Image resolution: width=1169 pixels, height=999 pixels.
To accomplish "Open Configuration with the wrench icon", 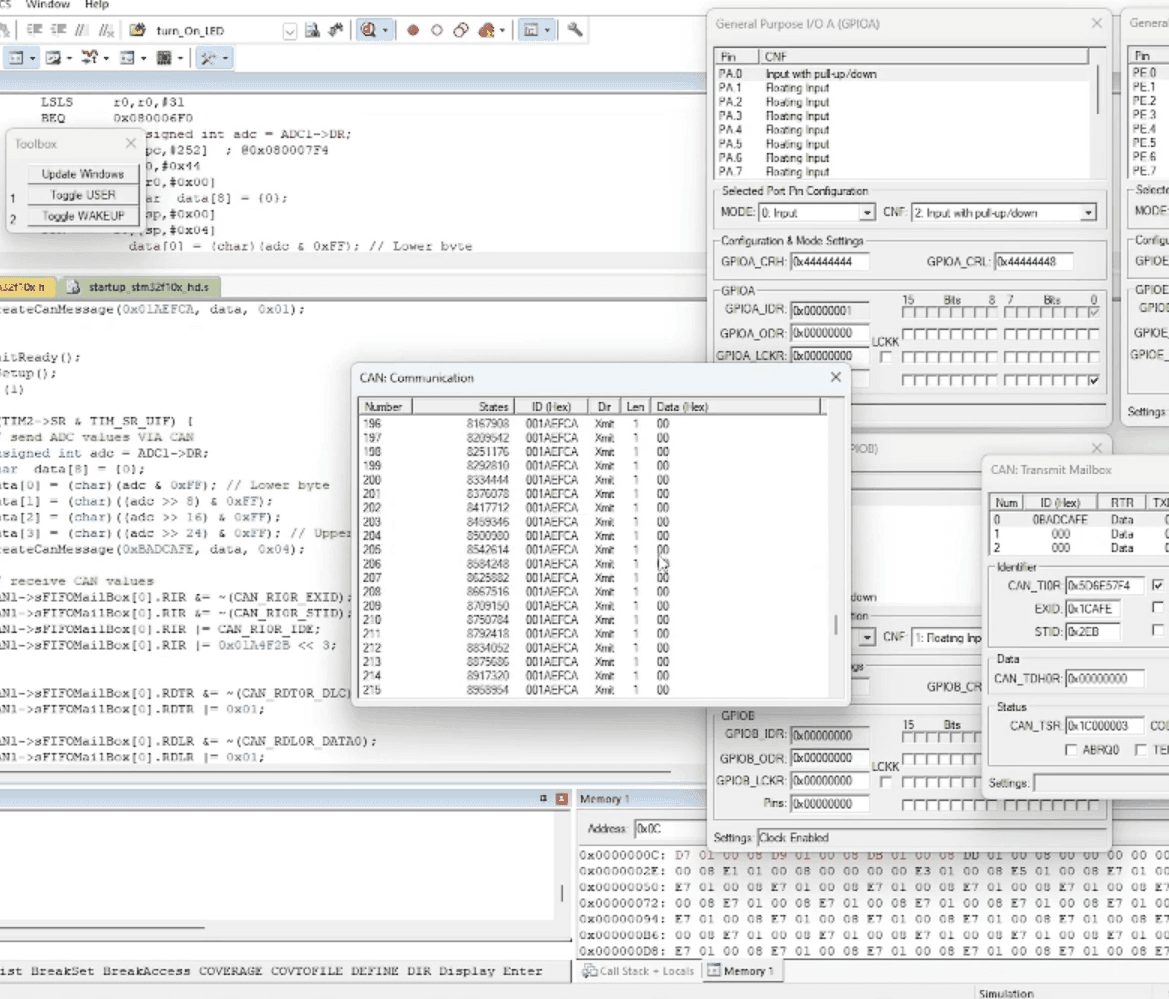I will [x=575, y=30].
